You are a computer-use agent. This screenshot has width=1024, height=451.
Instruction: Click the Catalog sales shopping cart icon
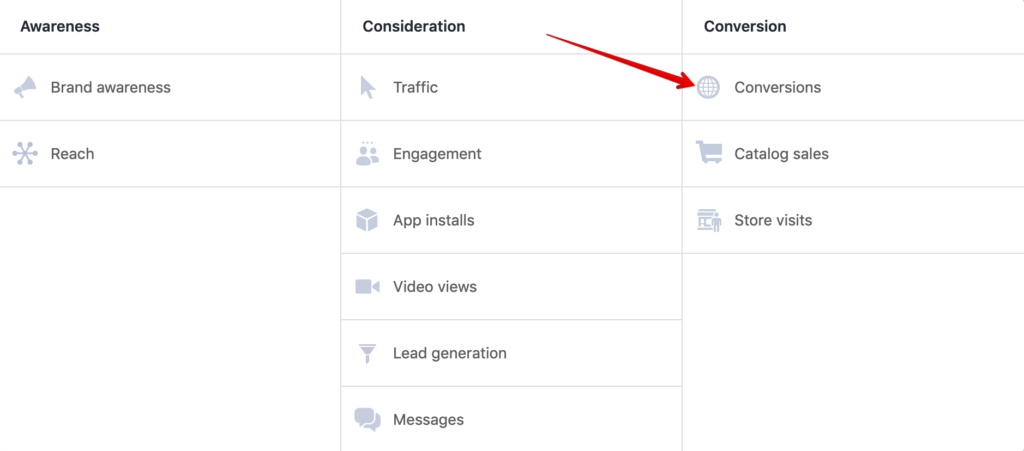tap(709, 153)
